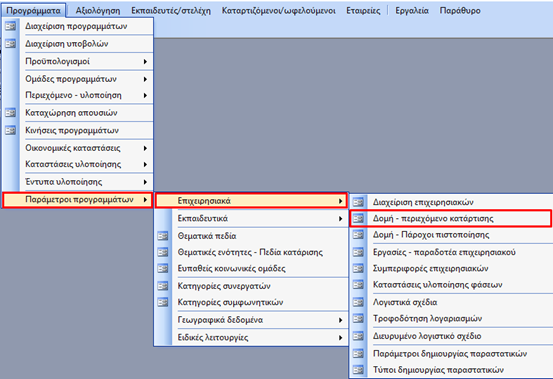Open Συμπεριφορές επιχειρησιακών entry
This screenshot has width=553, height=379.
point(451,268)
